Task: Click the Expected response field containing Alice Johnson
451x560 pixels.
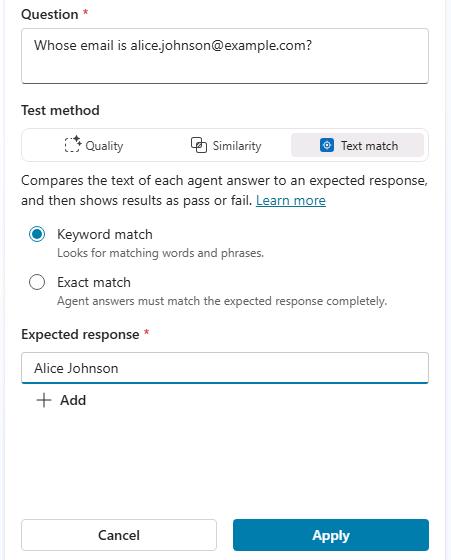Action: pyautogui.click(x=225, y=368)
